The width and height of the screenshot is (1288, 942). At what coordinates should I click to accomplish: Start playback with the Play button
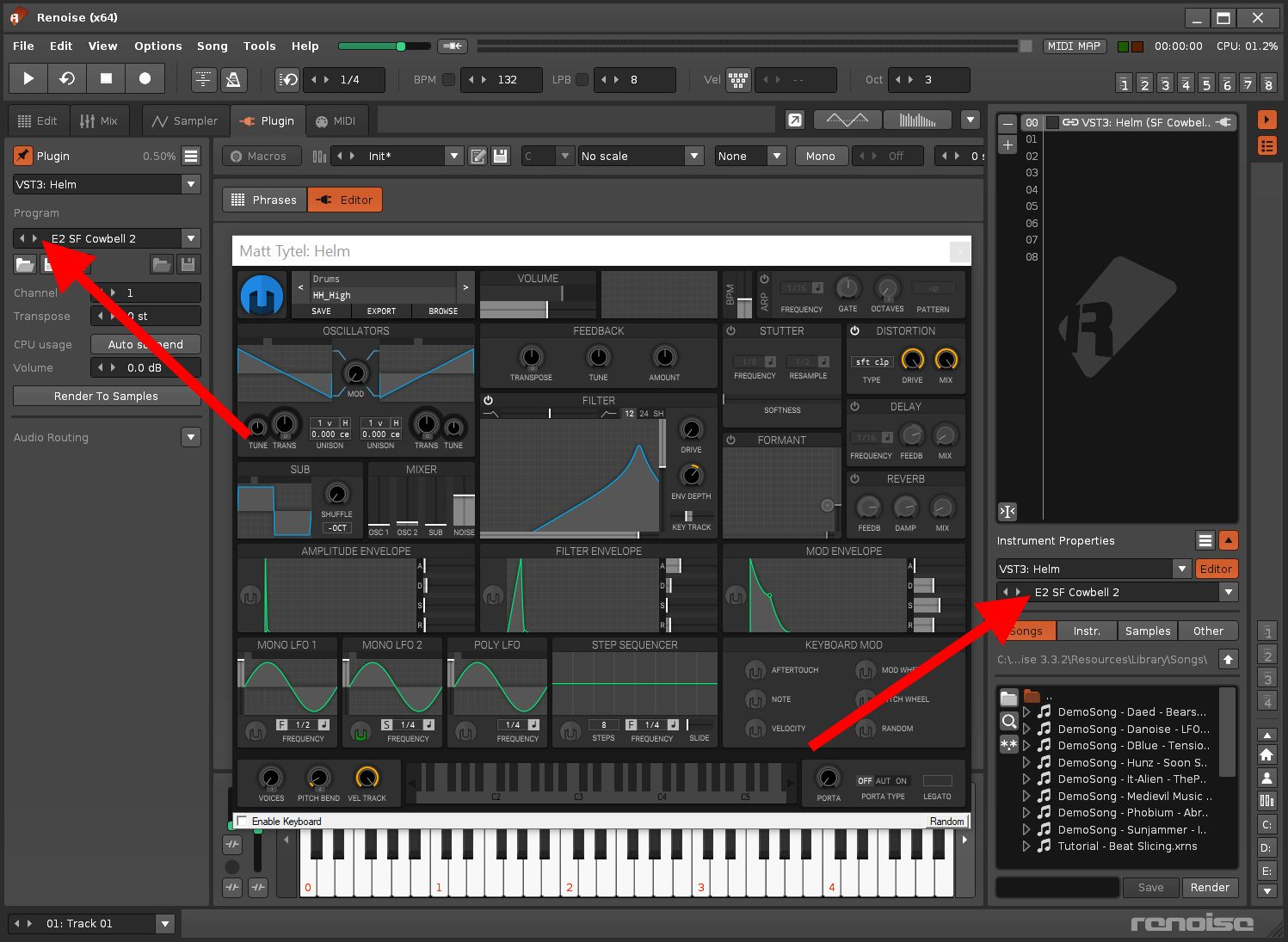(x=28, y=78)
